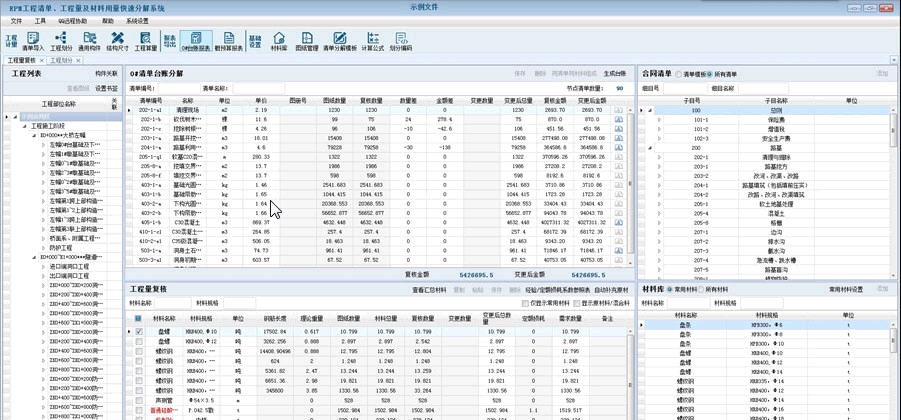Click the 常用材料设置 button
This screenshot has width=901, height=420.
click(846, 290)
